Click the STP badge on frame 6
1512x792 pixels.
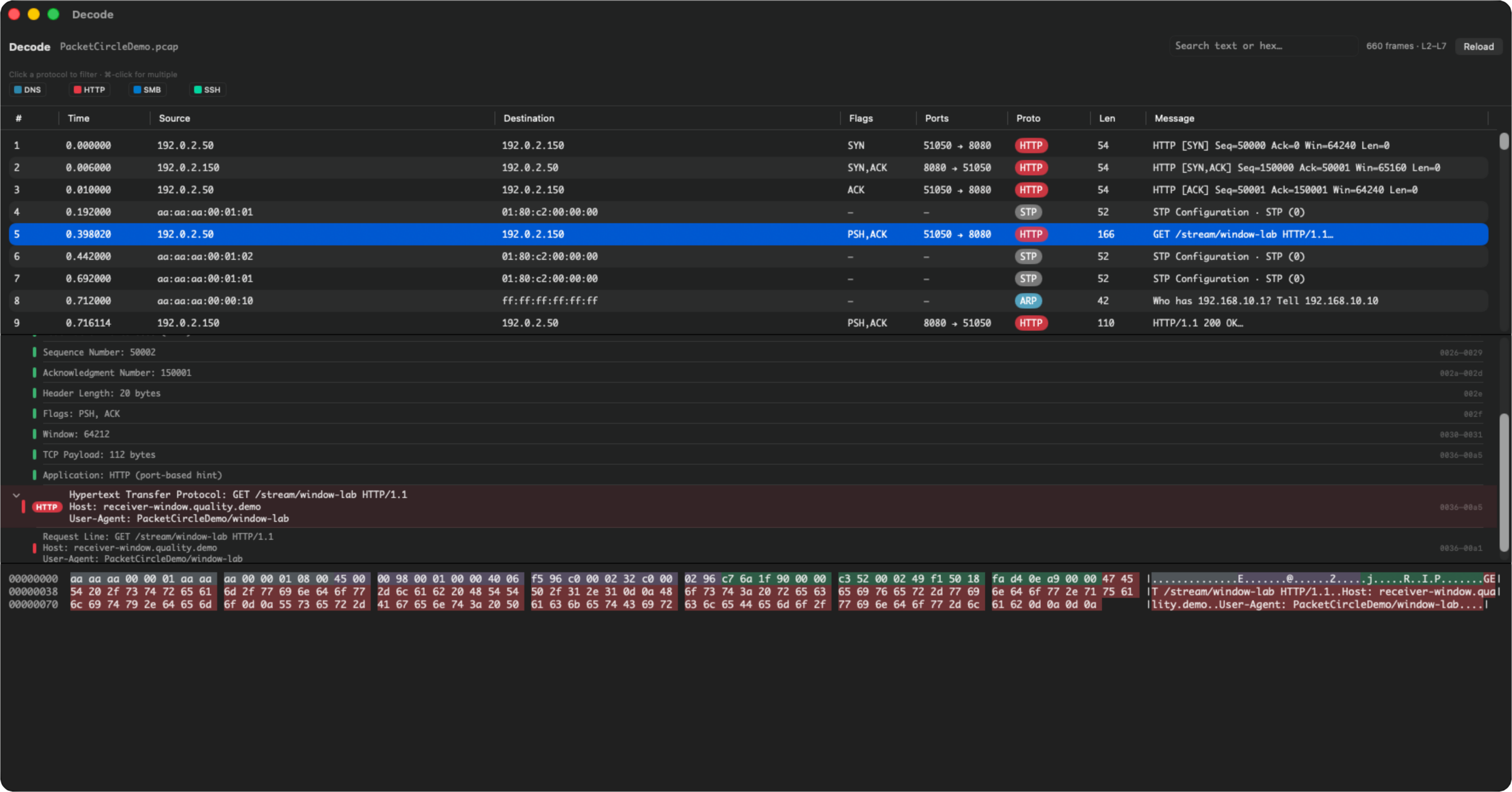click(1028, 256)
